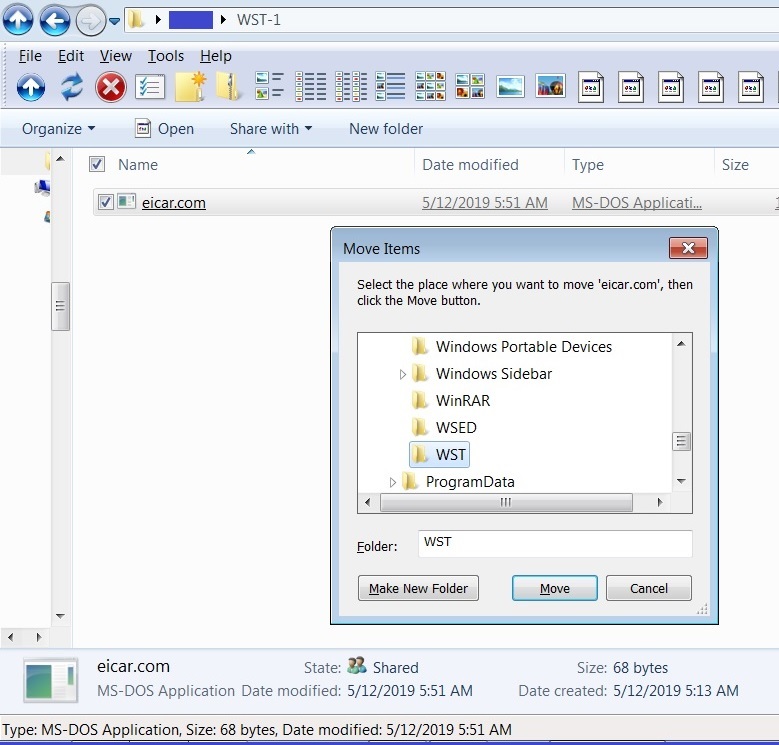Close the Move Items dialog
779x745 pixels.
(688, 248)
